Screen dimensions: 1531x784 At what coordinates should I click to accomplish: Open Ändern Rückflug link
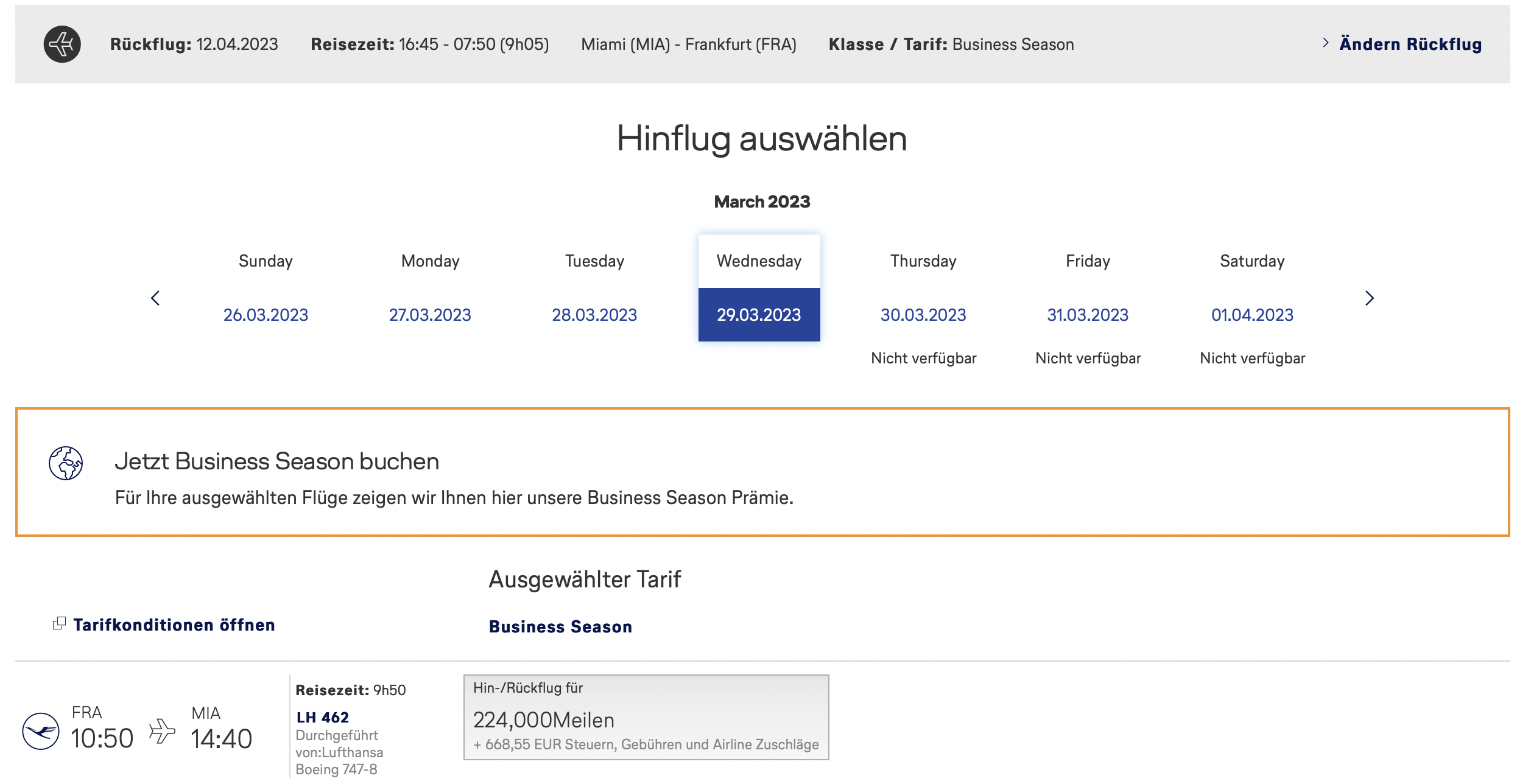(x=1410, y=44)
